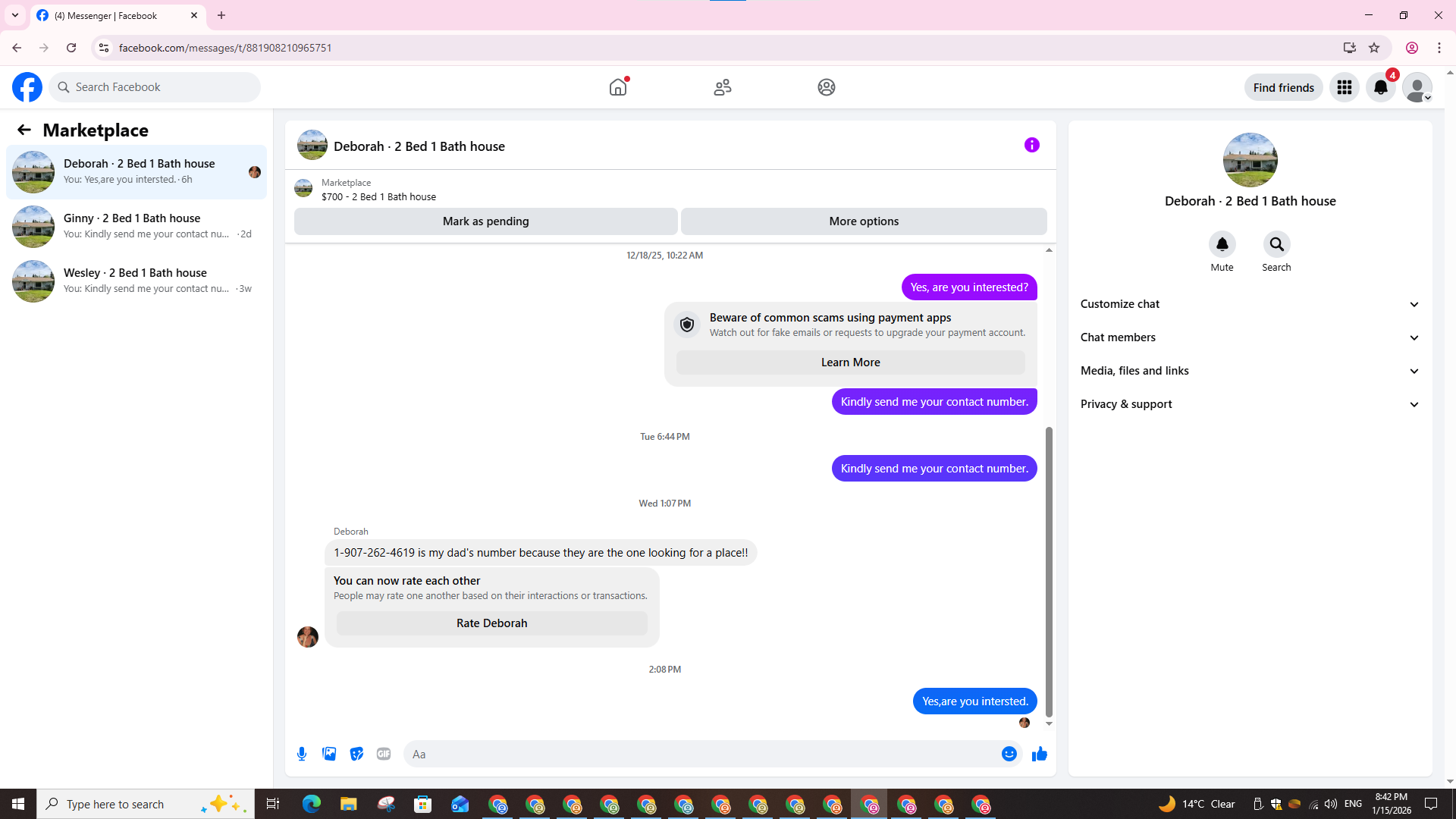Open the emoji picker in message box
Image resolution: width=1456 pixels, height=819 pixels.
coord(1009,754)
